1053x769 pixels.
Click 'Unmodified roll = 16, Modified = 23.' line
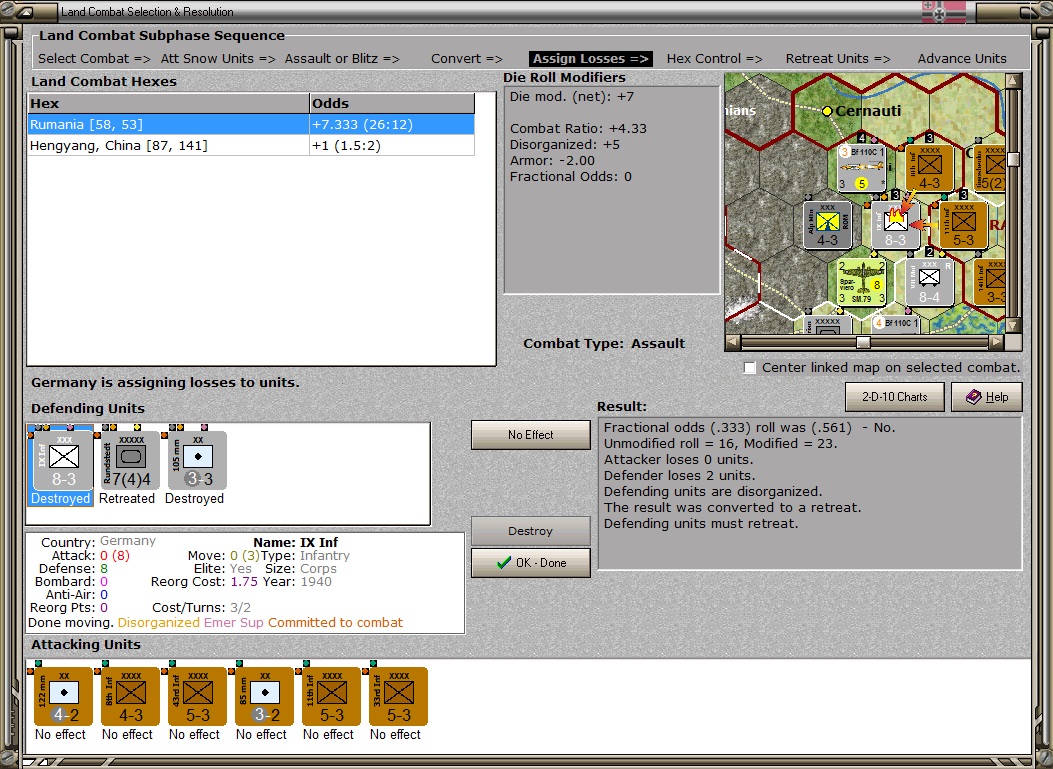[720, 443]
